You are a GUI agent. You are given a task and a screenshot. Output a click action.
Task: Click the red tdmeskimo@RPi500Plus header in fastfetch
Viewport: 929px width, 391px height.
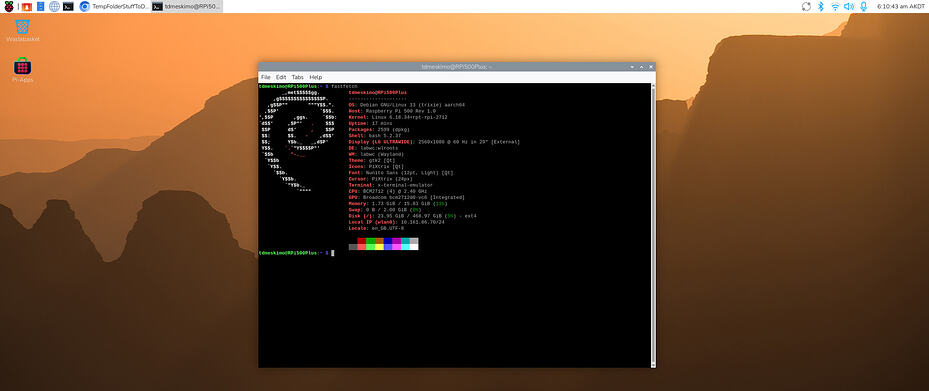point(377,92)
